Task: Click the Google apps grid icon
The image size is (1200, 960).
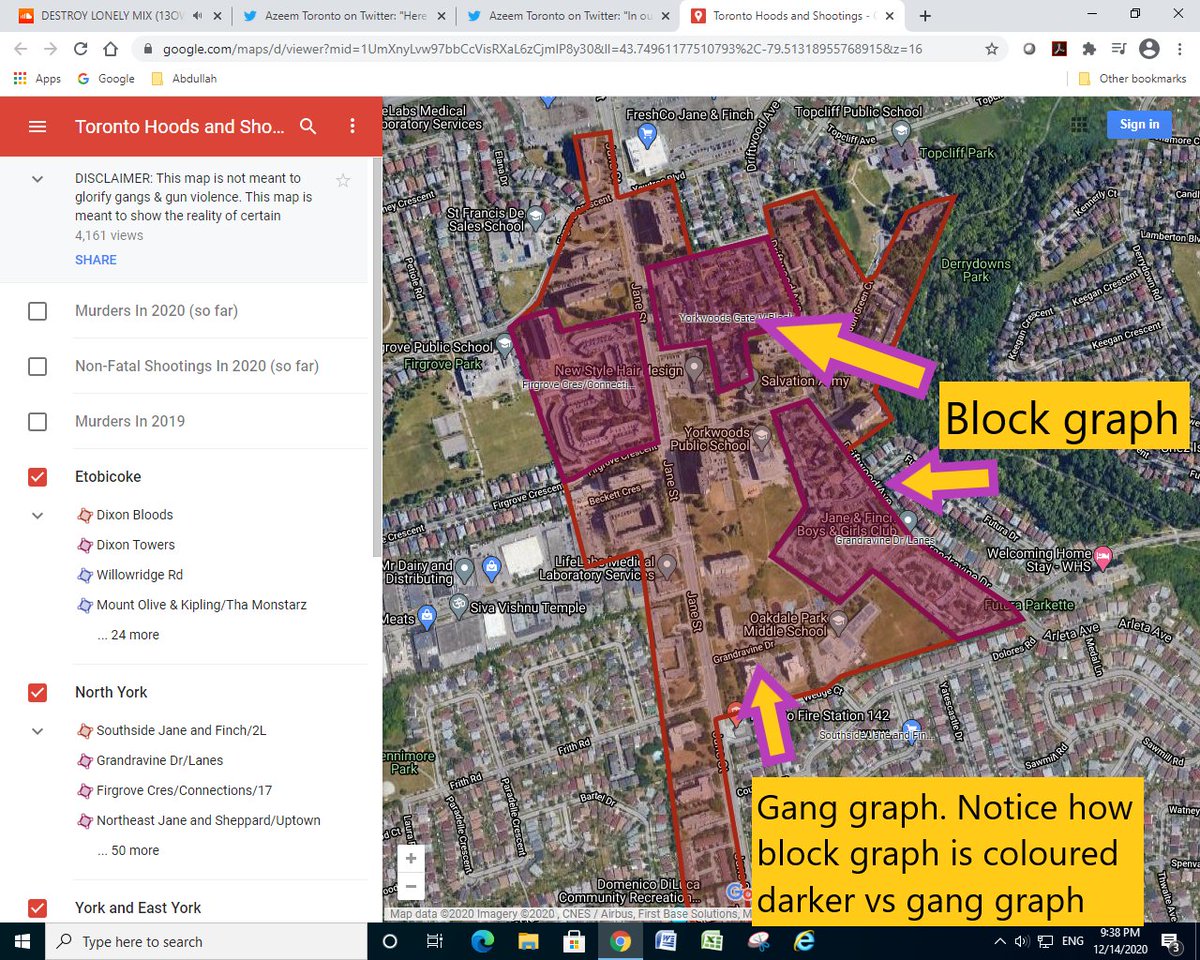Action: (x=1078, y=124)
